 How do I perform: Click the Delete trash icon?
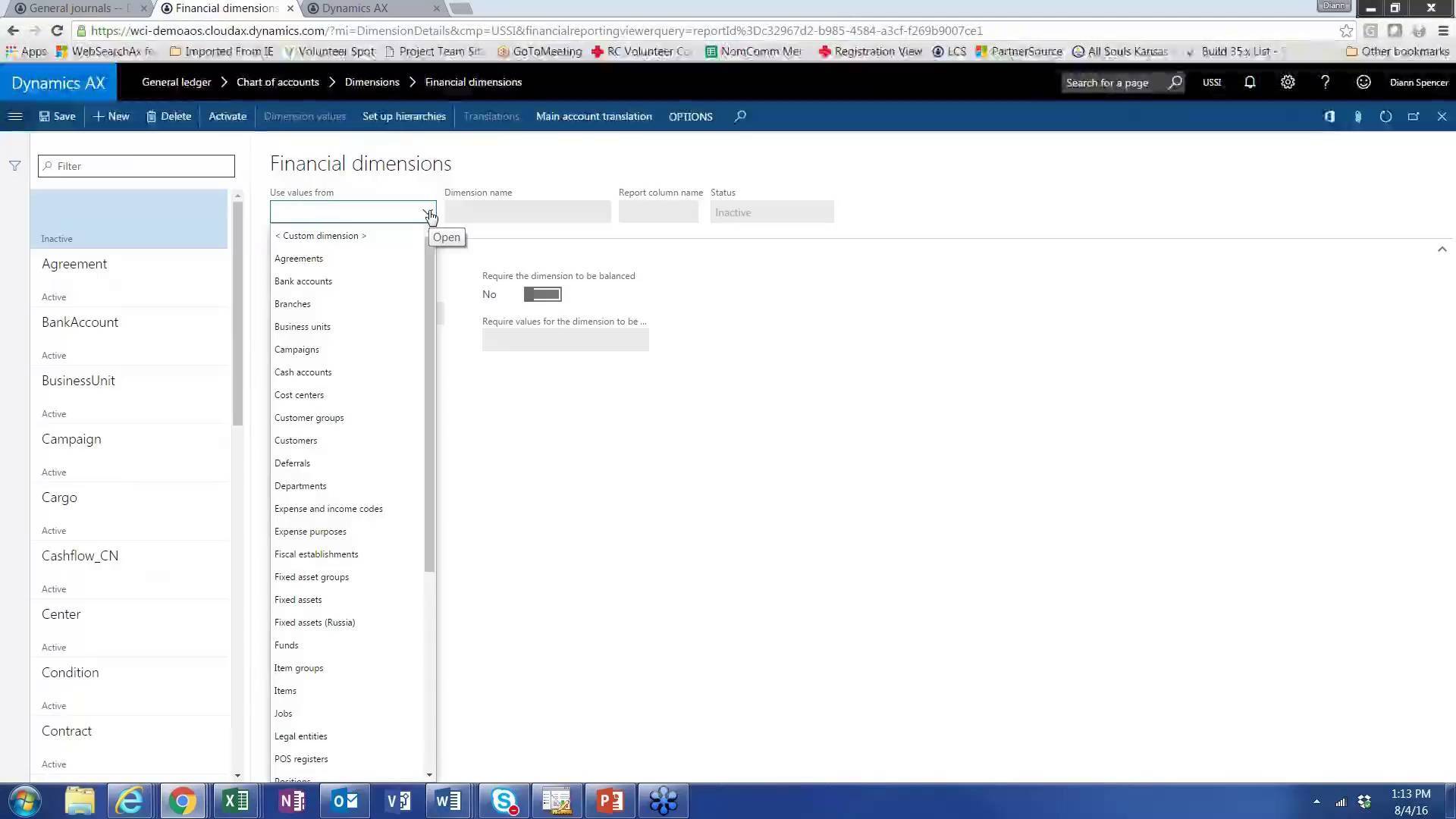point(152,116)
